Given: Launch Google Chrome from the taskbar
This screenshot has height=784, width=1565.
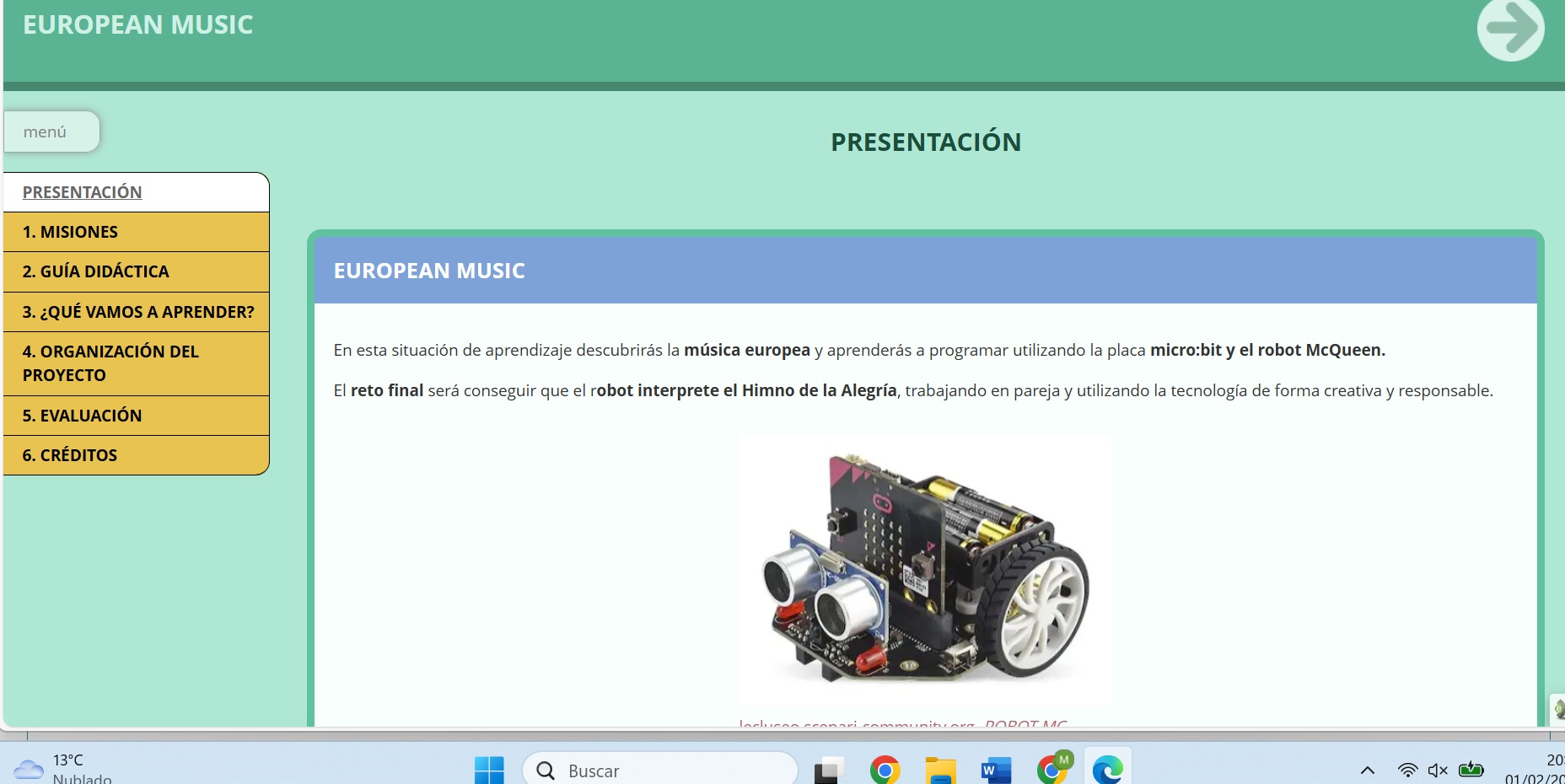Looking at the screenshot, I should coord(885,770).
